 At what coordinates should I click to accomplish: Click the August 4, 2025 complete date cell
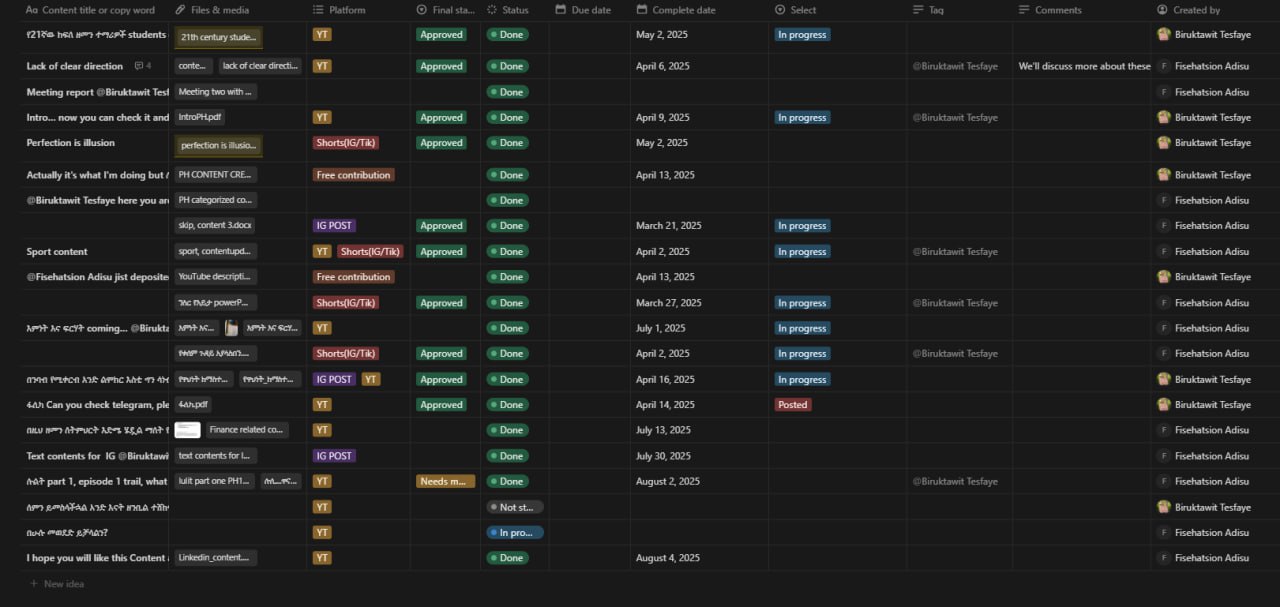point(668,558)
